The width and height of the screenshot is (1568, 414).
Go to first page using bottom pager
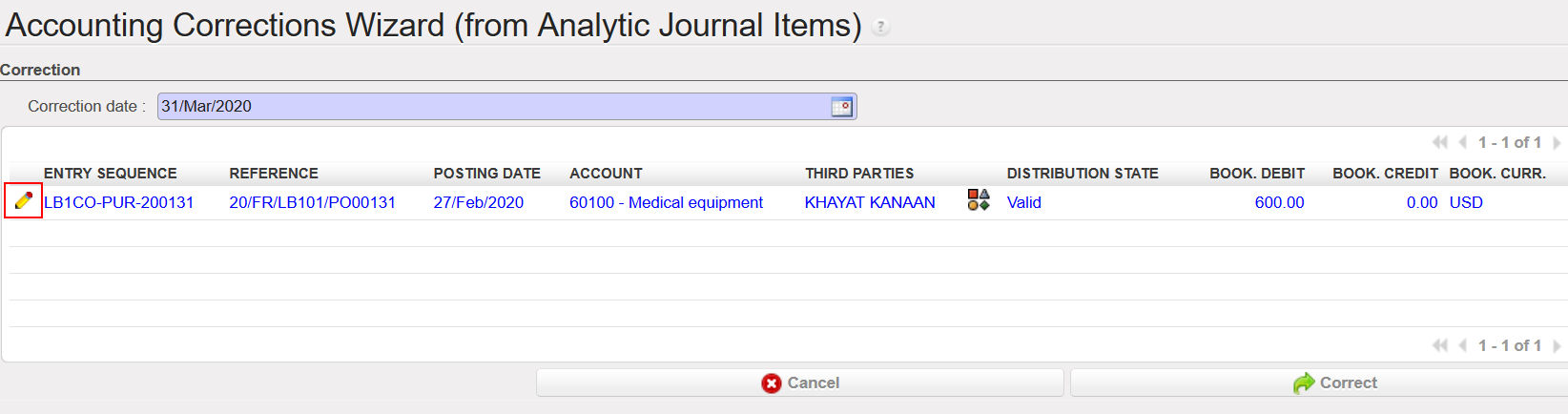click(x=1439, y=345)
